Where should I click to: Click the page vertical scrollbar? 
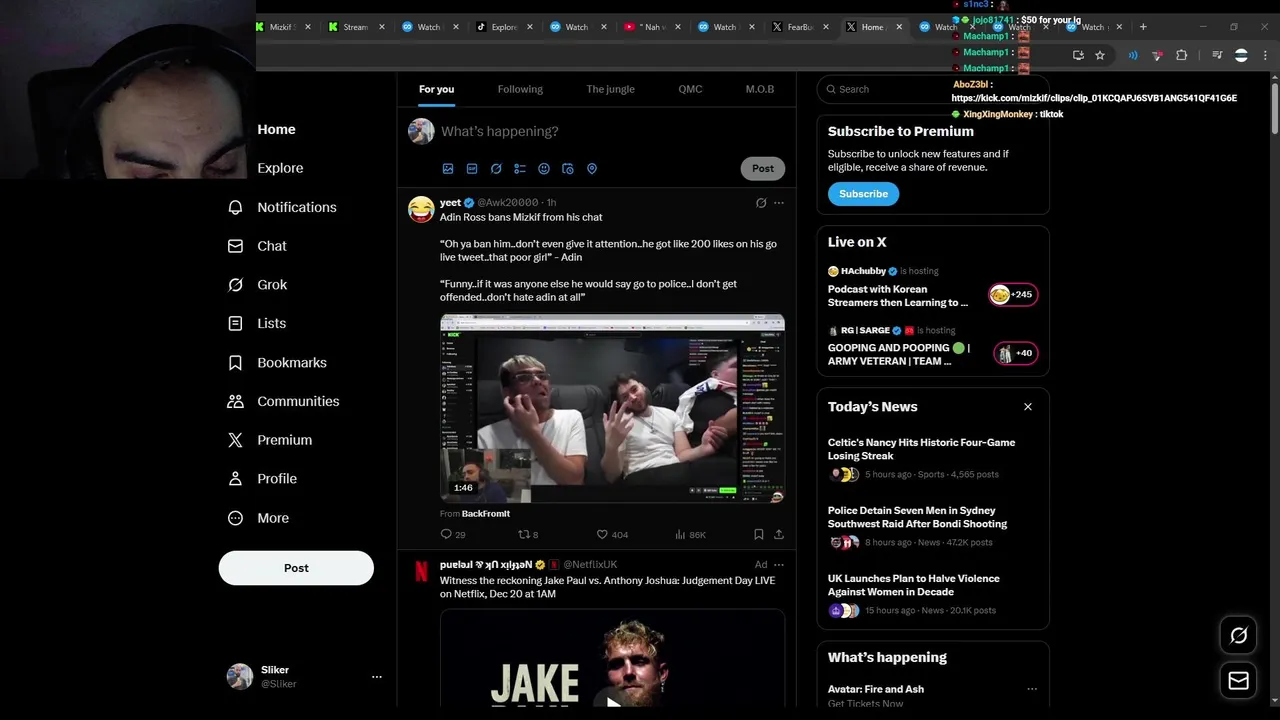[x=1274, y=110]
